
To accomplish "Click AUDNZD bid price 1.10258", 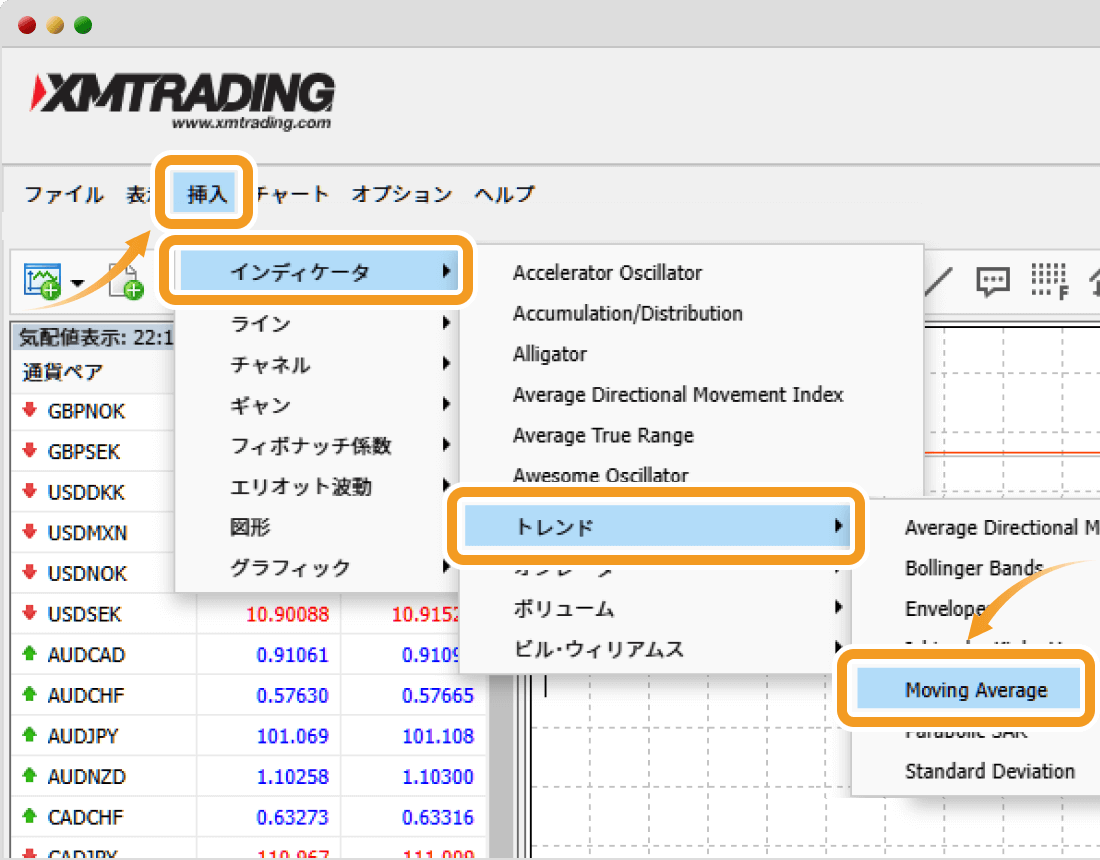I will pyautogui.click(x=292, y=777).
